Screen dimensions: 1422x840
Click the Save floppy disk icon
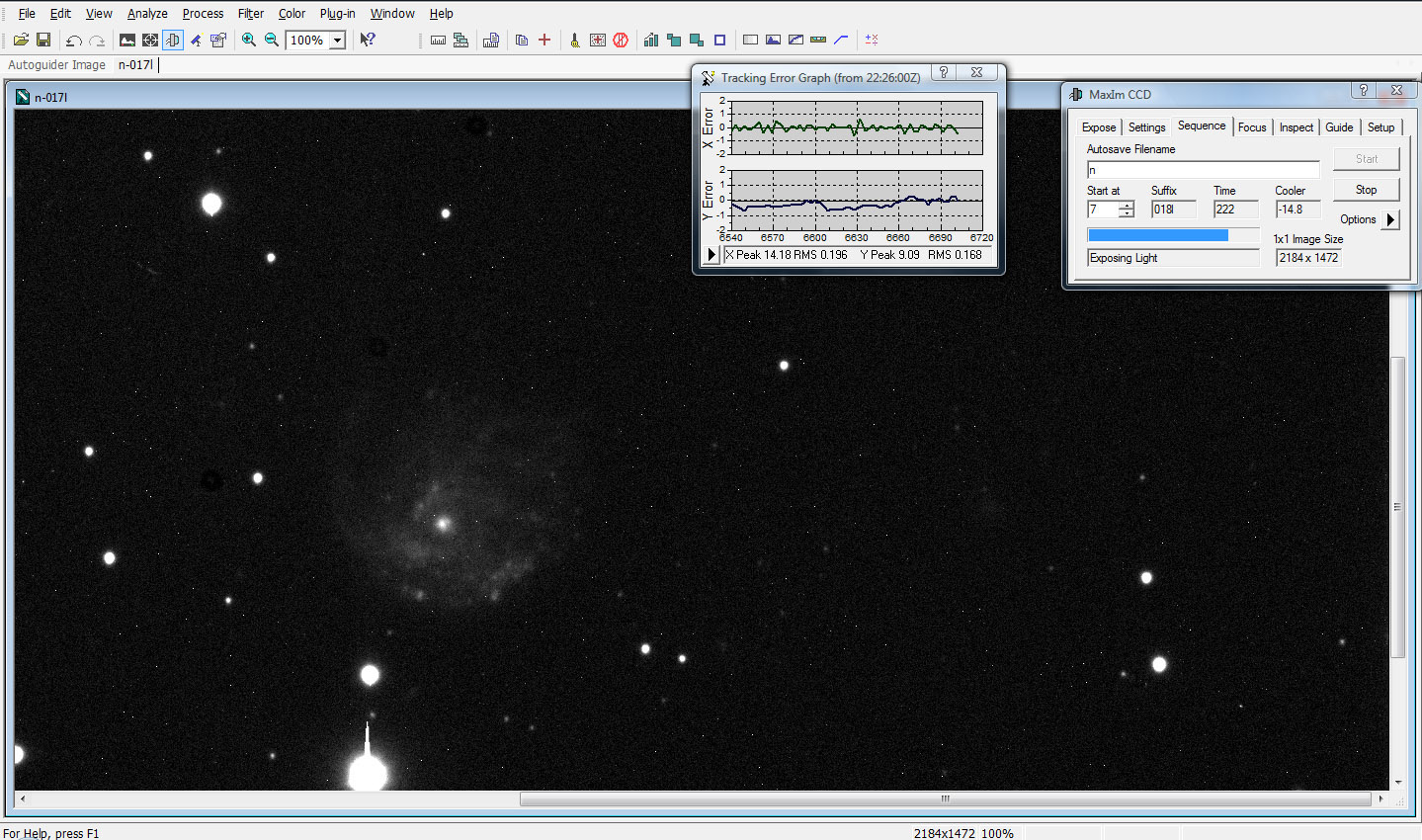[x=43, y=41]
